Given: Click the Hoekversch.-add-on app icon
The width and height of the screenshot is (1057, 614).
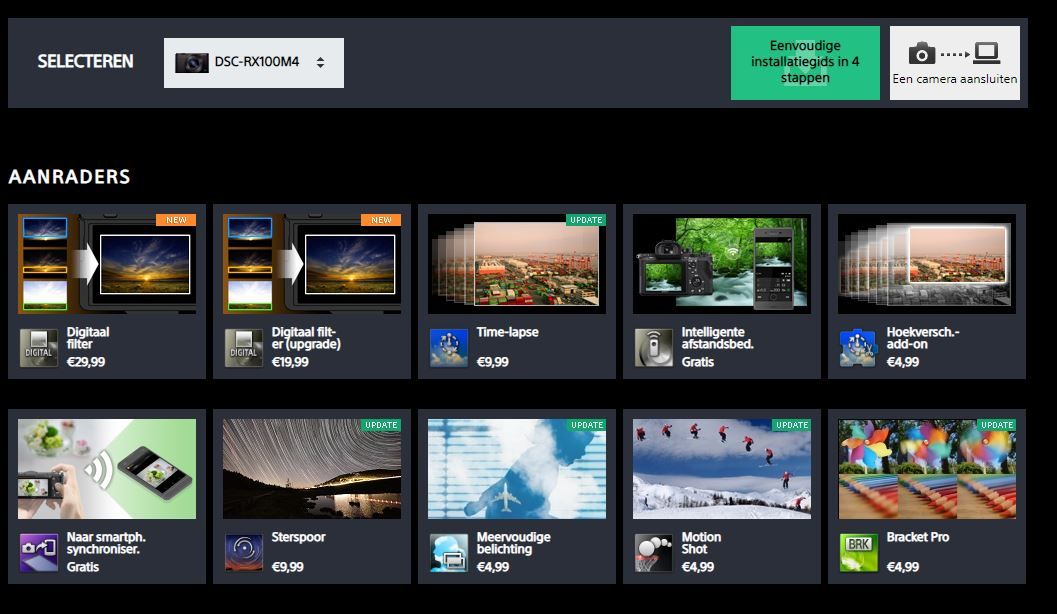Looking at the screenshot, I should pyautogui.click(x=859, y=347).
